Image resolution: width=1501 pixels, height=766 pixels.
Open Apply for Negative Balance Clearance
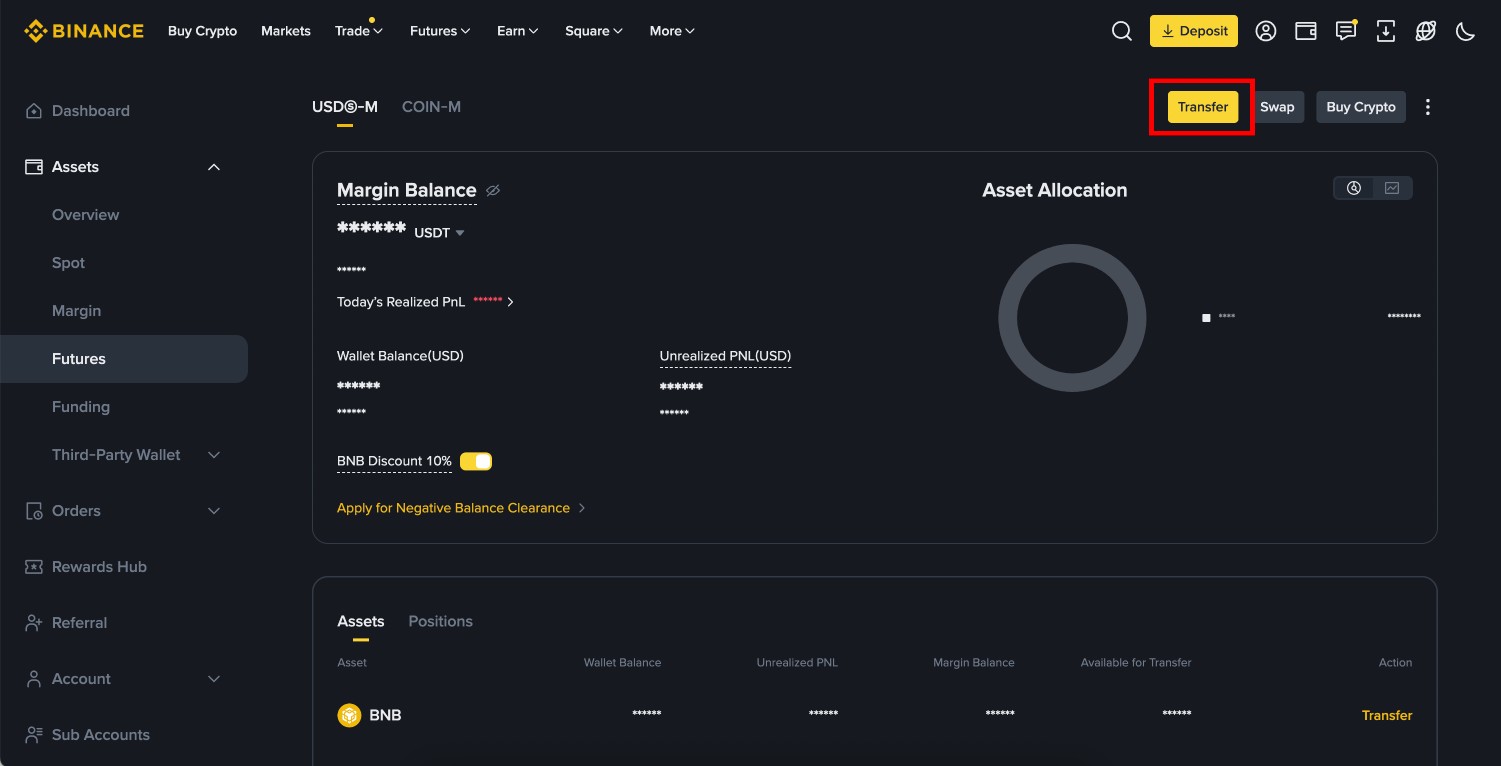coord(461,508)
